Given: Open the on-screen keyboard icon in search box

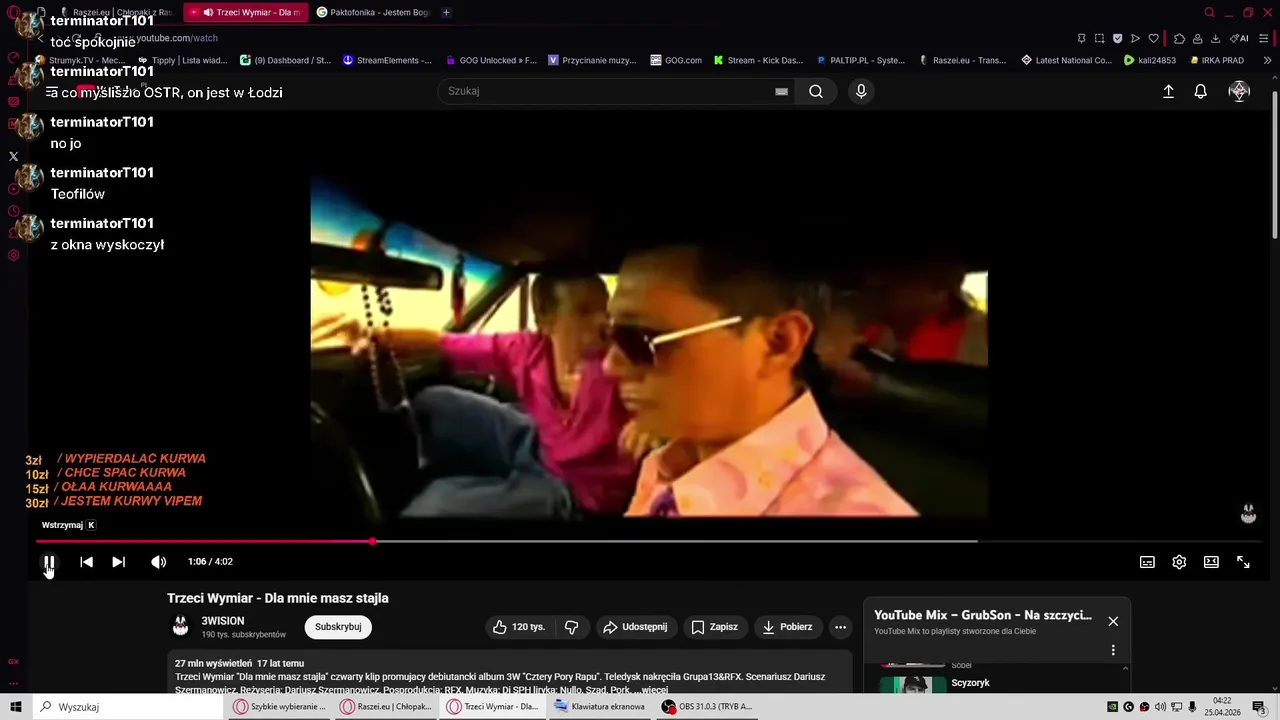Looking at the screenshot, I should pyautogui.click(x=782, y=91).
